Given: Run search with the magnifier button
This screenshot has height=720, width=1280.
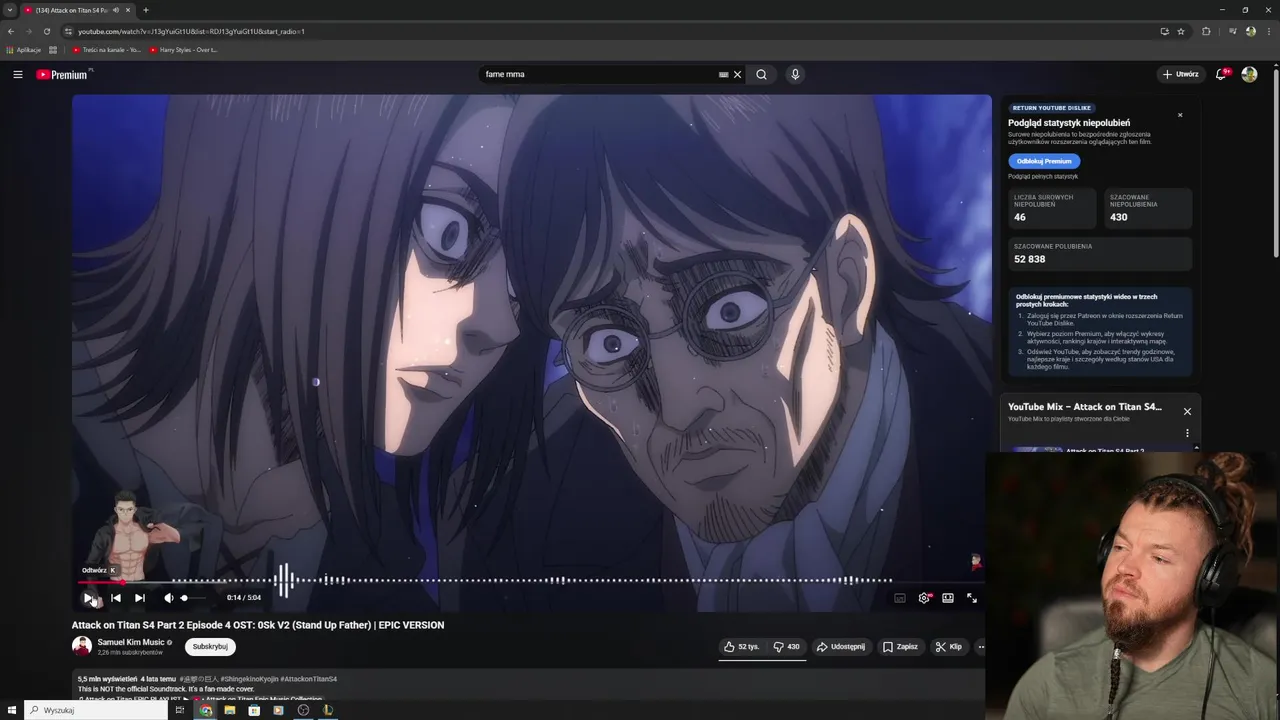Looking at the screenshot, I should pyautogui.click(x=761, y=74).
